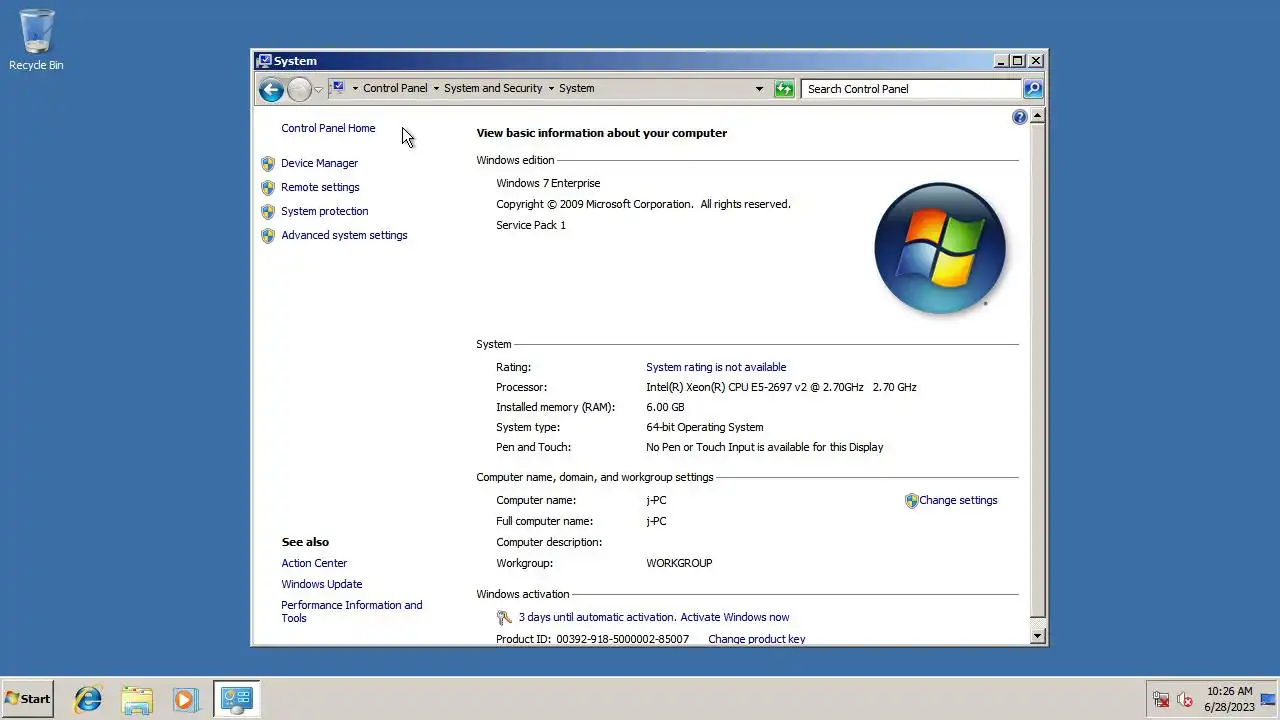Open Advanced system settings link
1280x720 pixels.
point(344,235)
